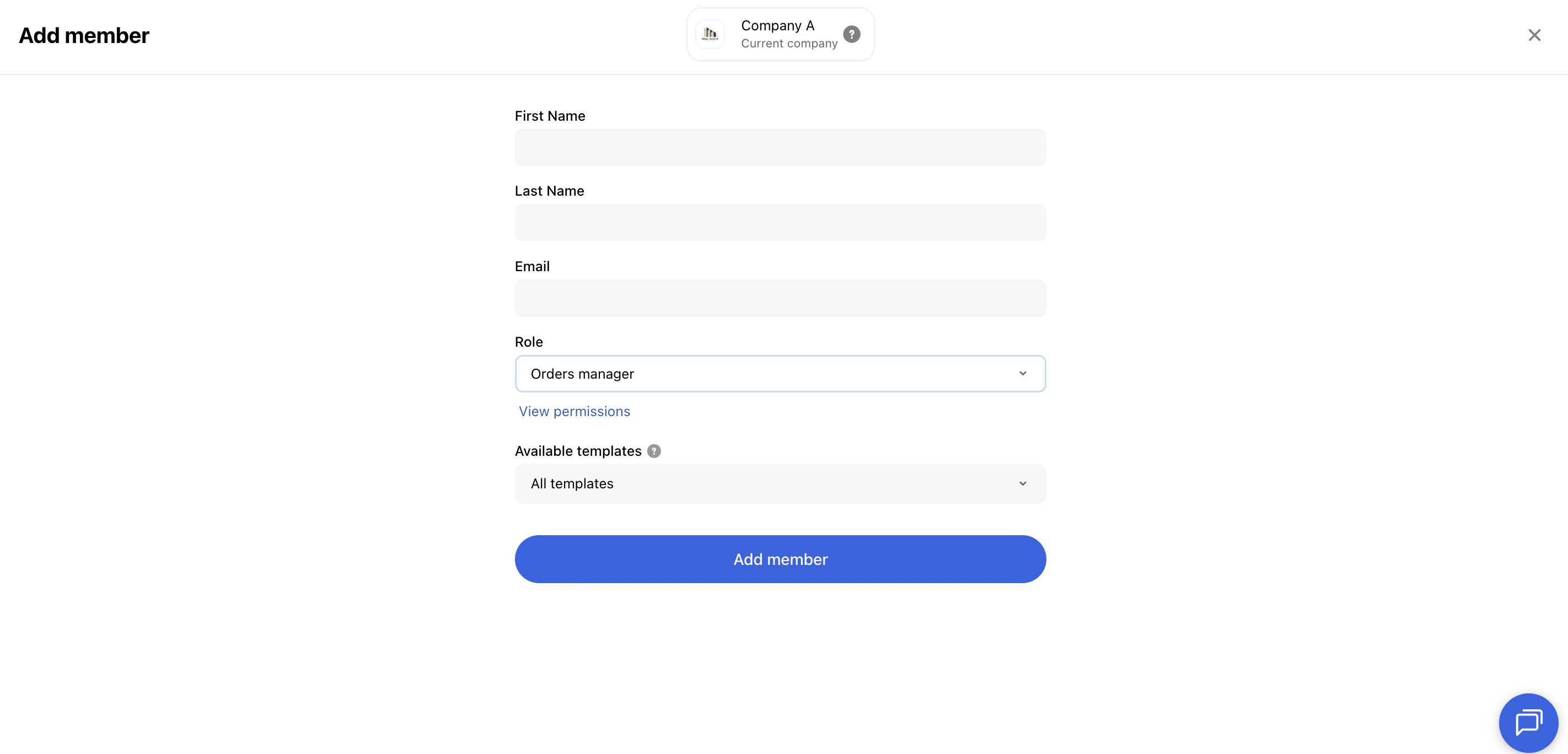Expand the All templates chevron
Image resolution: width=1568 pixels, height=754 pixels.
(x=1023, y=483)
